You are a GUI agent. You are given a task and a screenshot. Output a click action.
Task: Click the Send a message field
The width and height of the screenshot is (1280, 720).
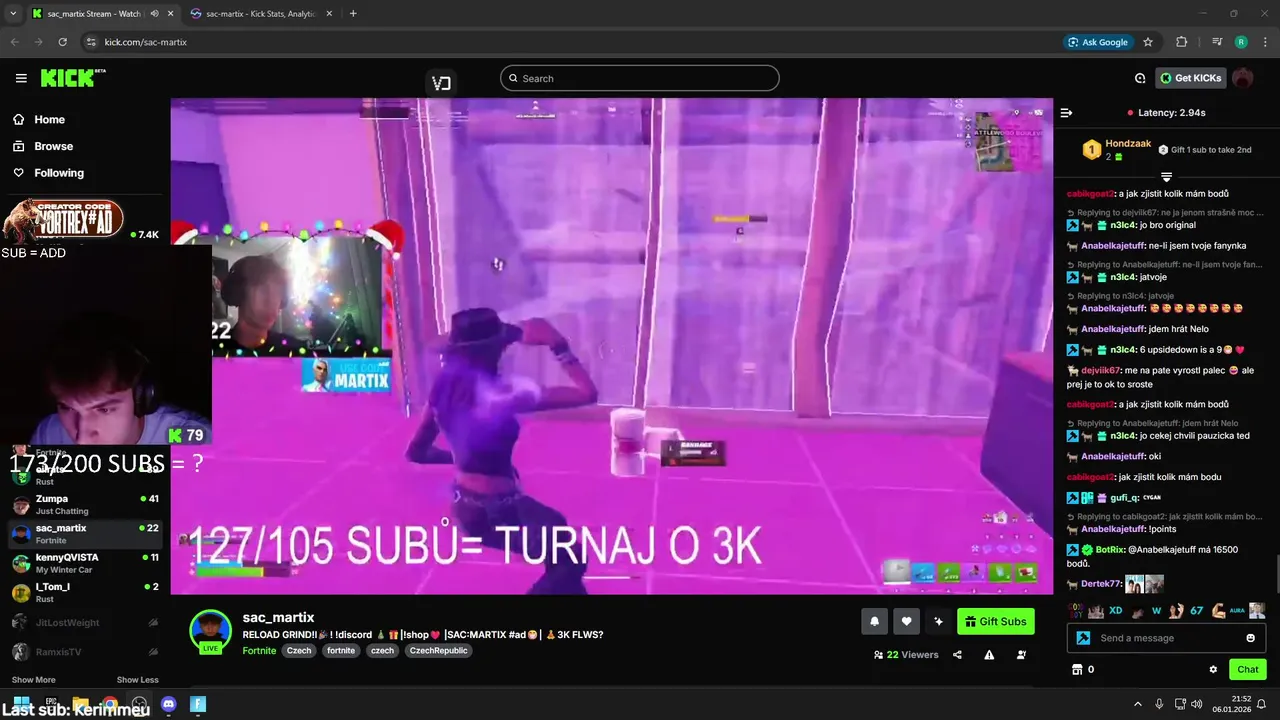1168,638
